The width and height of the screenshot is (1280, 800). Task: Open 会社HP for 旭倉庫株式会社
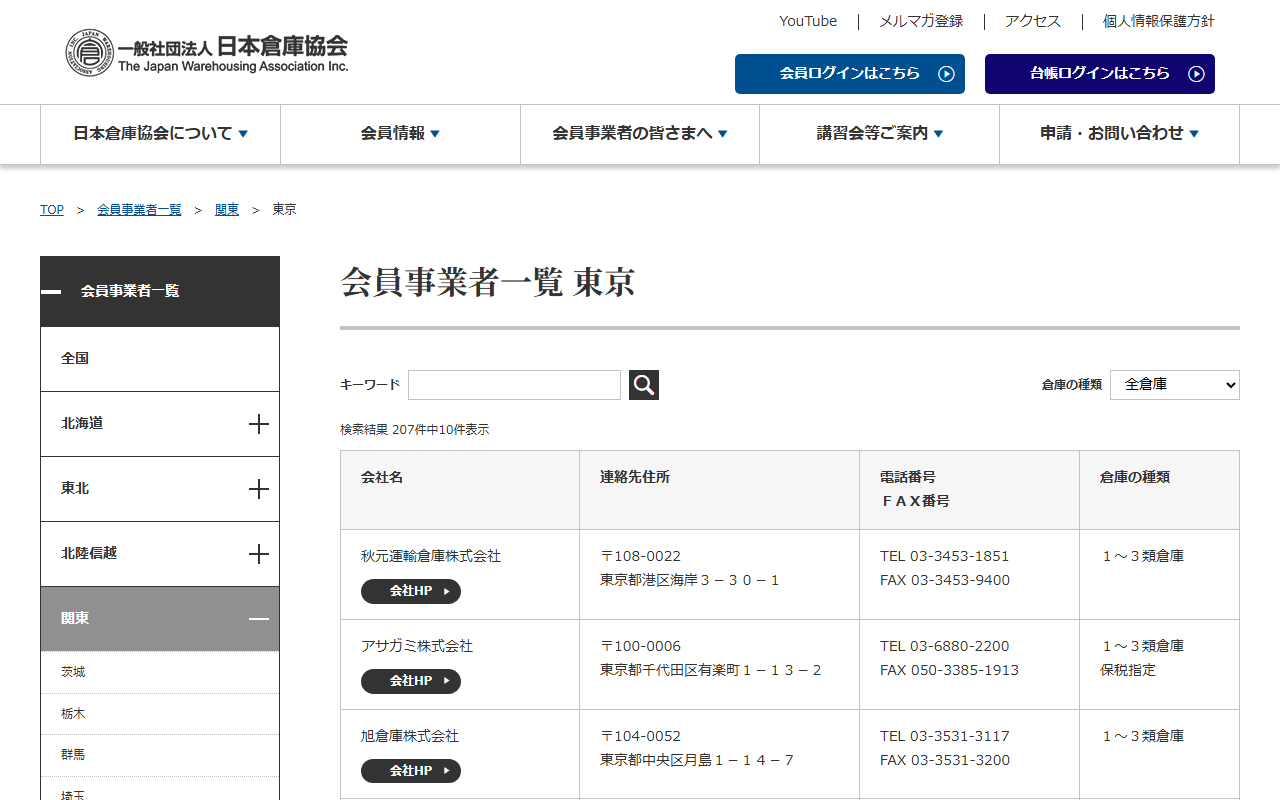coord(411,771)
